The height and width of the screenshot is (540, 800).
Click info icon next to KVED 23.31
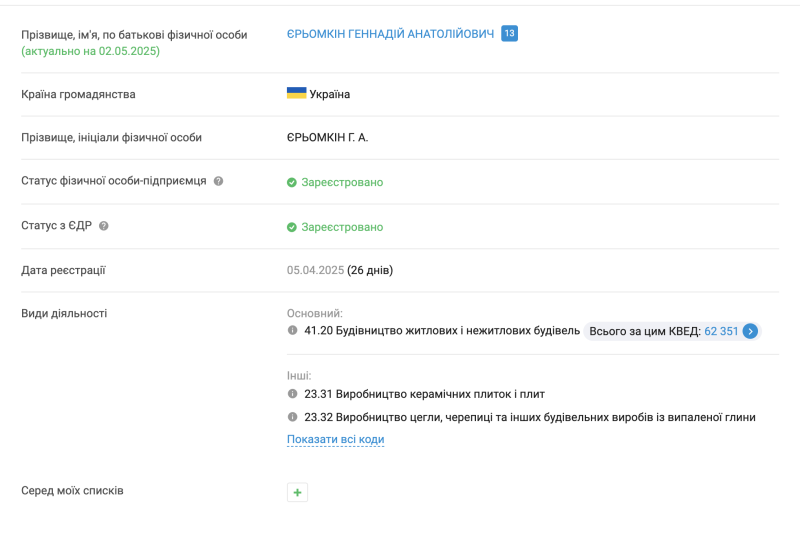(x=293, y=394)
